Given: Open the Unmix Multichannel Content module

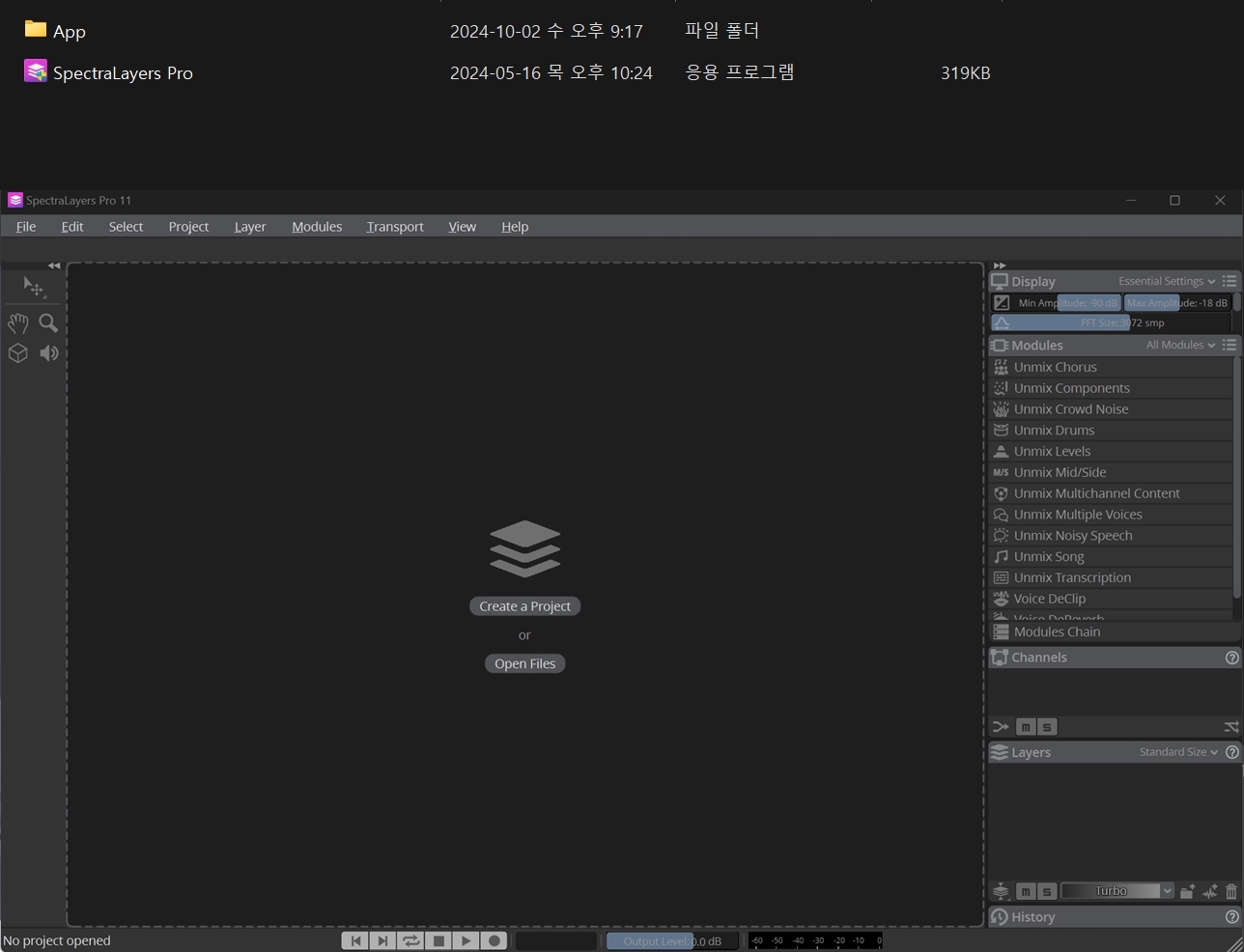Looking at the screenshot, I should [x=1111, y=493].
